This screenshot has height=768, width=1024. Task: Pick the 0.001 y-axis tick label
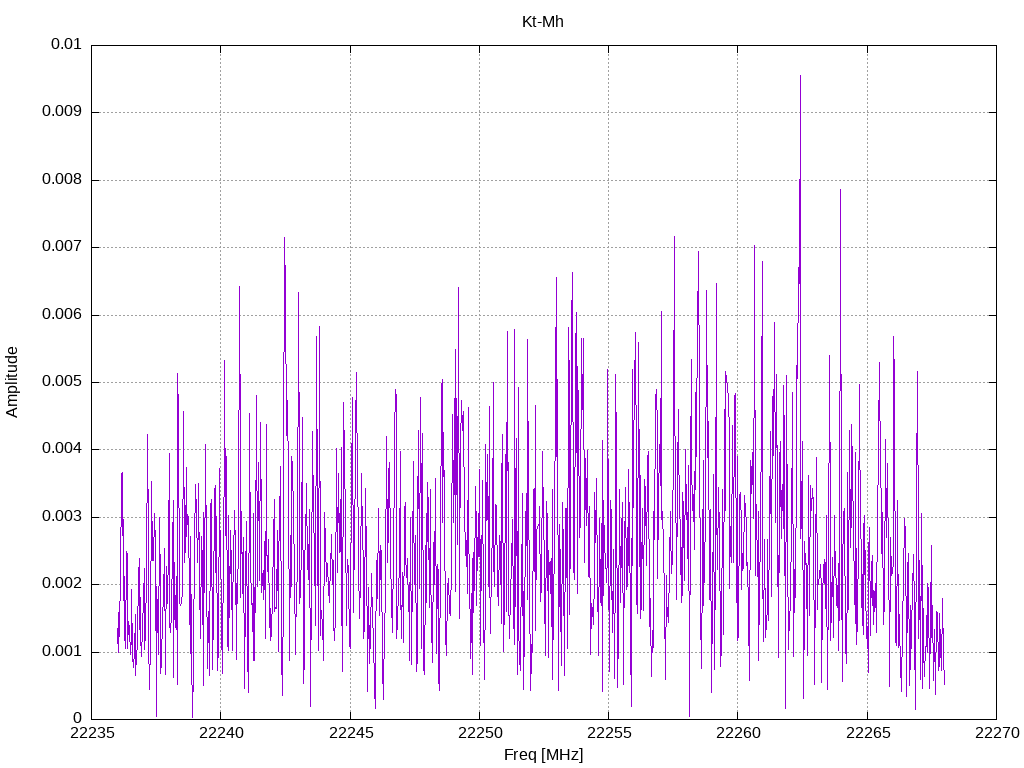pos(61,652)
